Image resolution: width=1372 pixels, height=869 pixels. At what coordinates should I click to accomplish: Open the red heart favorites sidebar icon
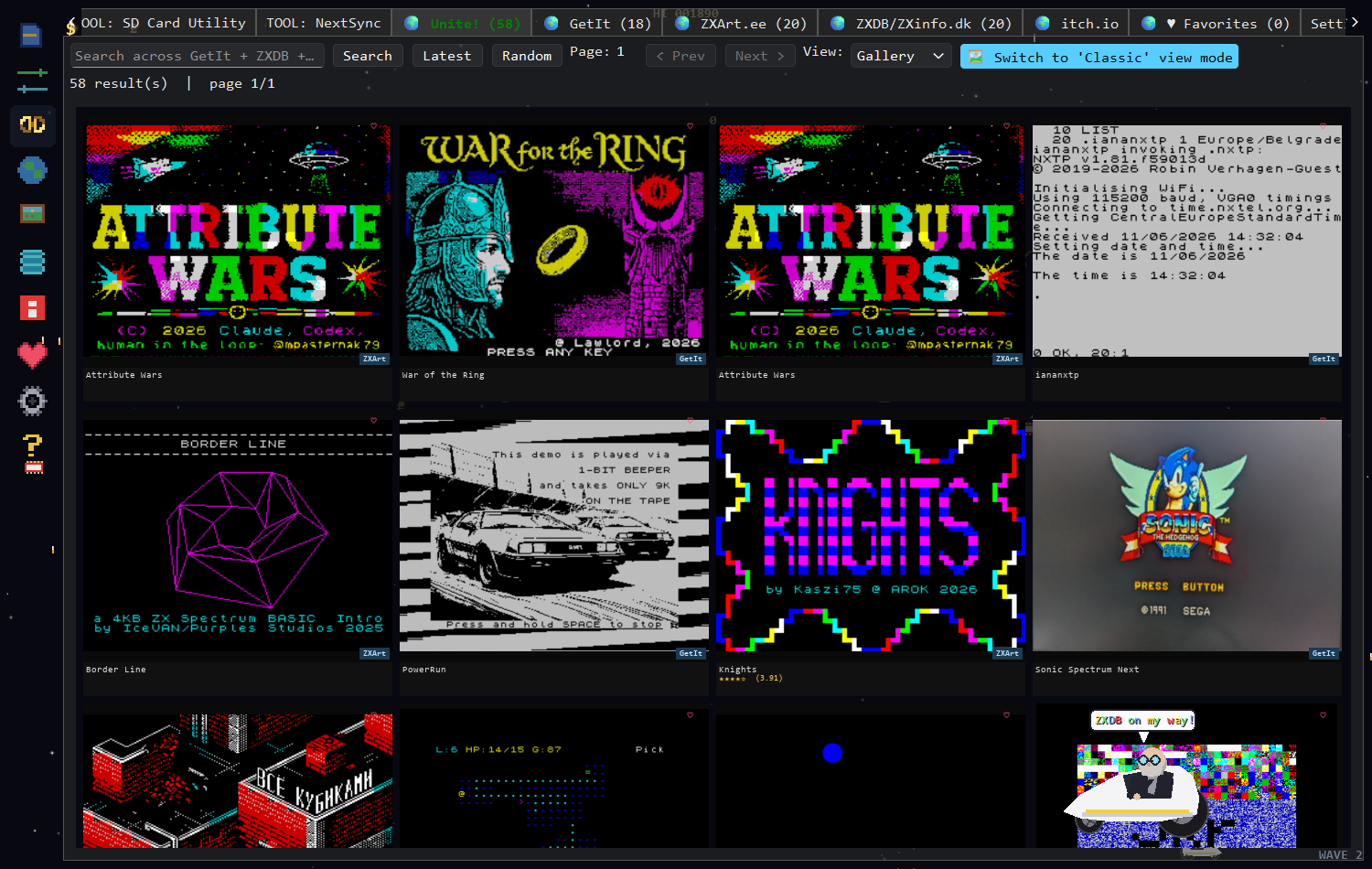point(32,355)
